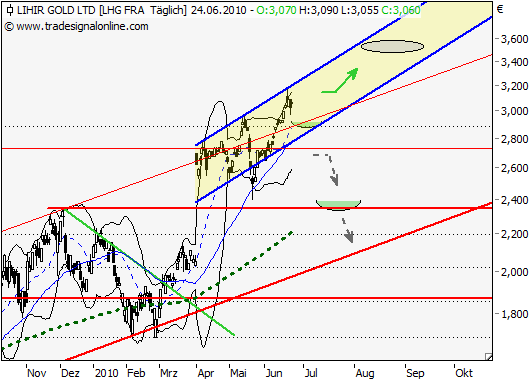531x380 pixels.
Task: Click the candlestick symbol icon before LIHIR GOLD
Action: [10, 10]
